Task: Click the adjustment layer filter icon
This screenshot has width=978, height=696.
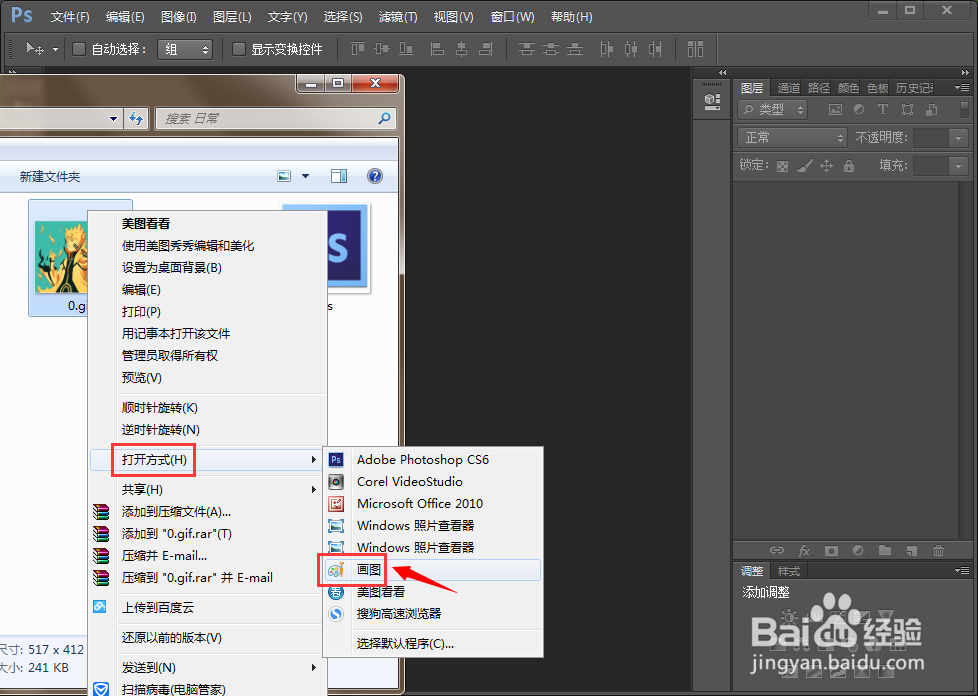Action: click(859, 110)
